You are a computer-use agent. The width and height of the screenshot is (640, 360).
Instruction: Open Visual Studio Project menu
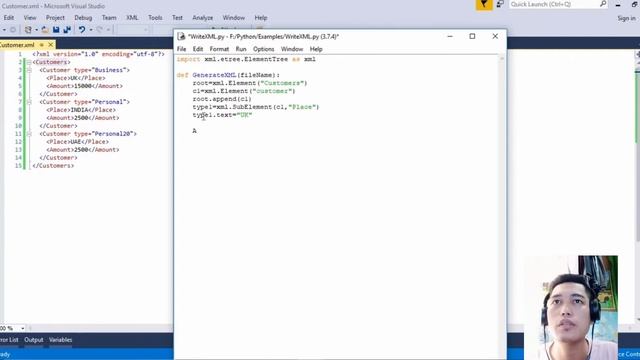pyautogui.click(x=55, y=18)
